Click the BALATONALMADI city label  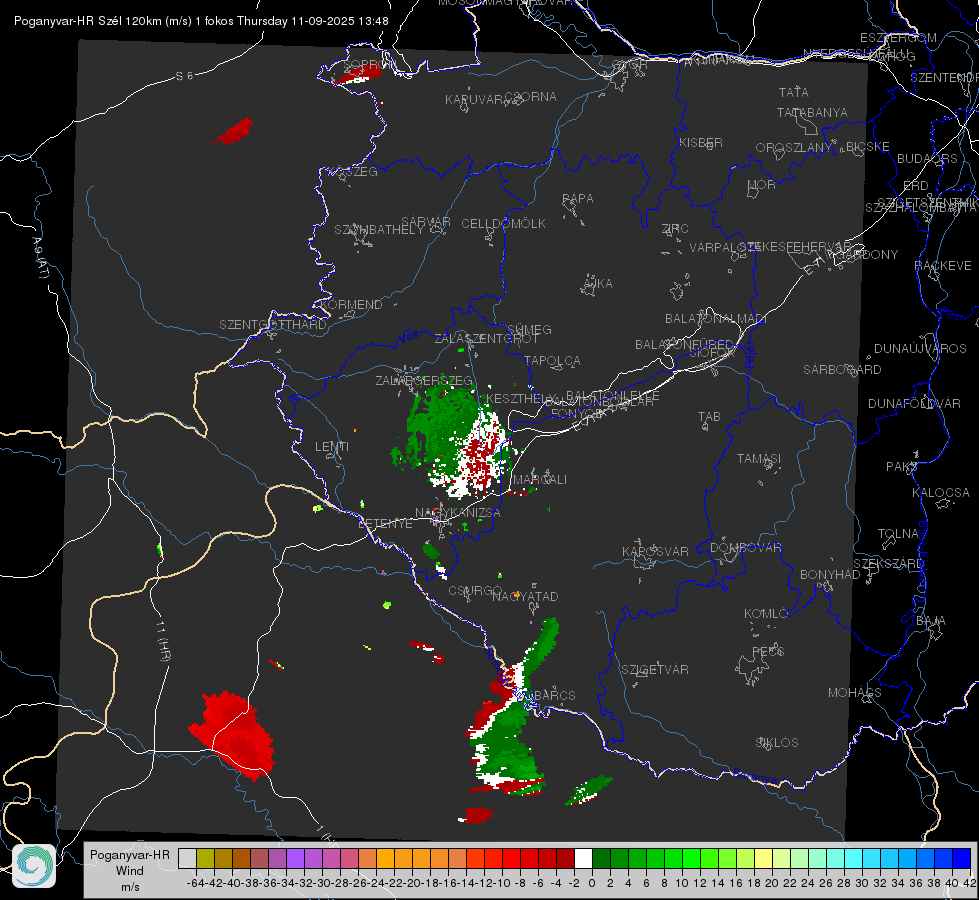[x=716, y=319]
